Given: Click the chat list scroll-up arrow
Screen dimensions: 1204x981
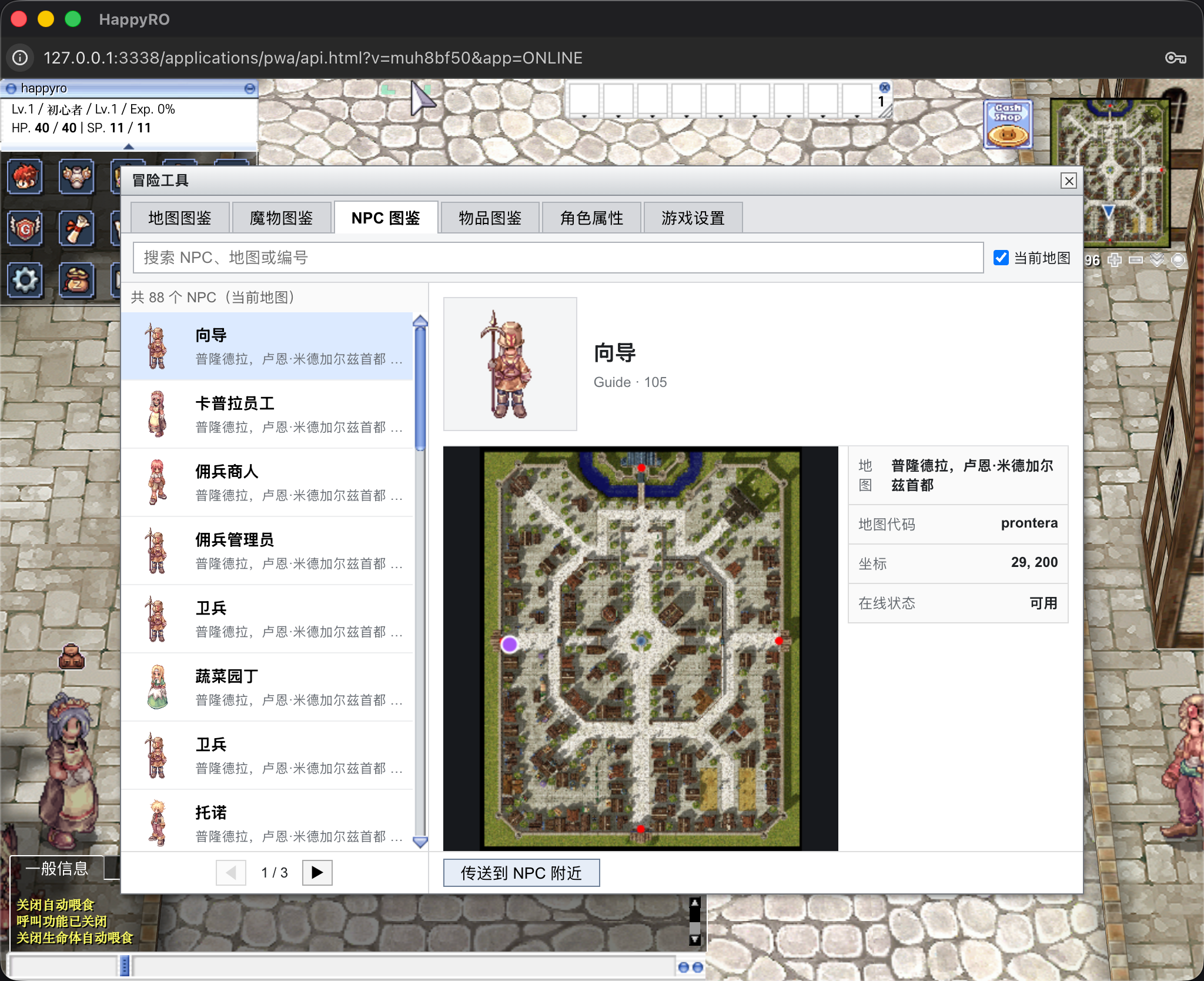Looking at the screenshot, I should tap(695, 903).
